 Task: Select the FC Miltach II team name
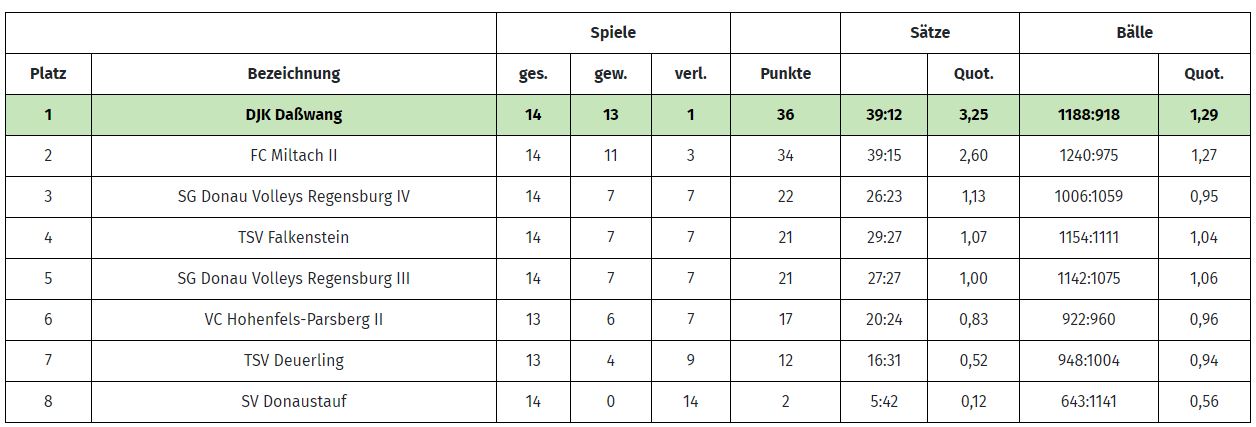click(293, 155)
